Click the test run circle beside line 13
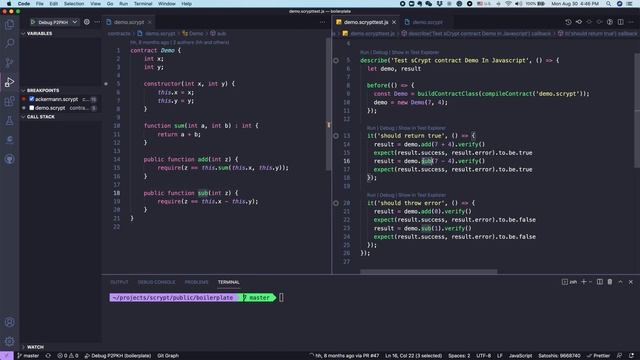Image resolution: width=640 pixels, height=360 pixels. click(336, 136)
